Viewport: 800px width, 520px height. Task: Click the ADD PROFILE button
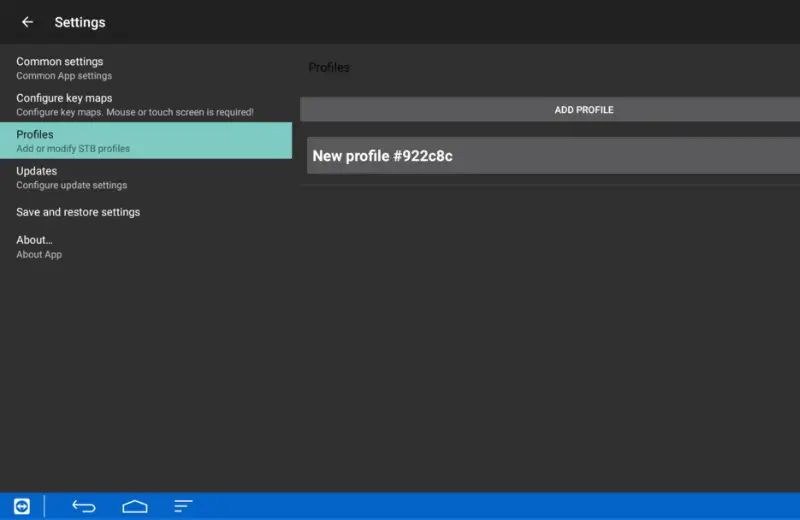584,110
